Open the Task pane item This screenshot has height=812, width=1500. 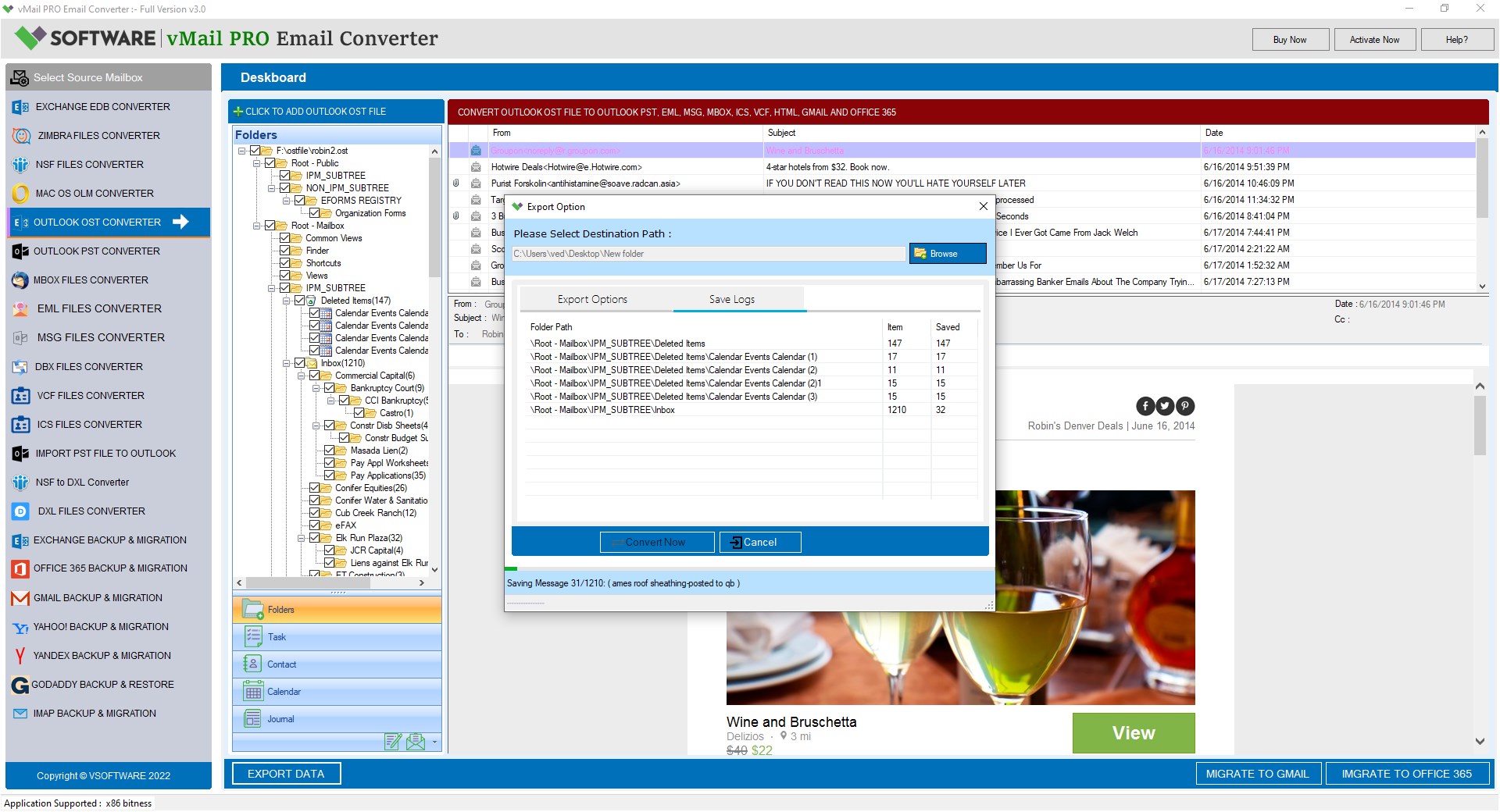(337, 637)
